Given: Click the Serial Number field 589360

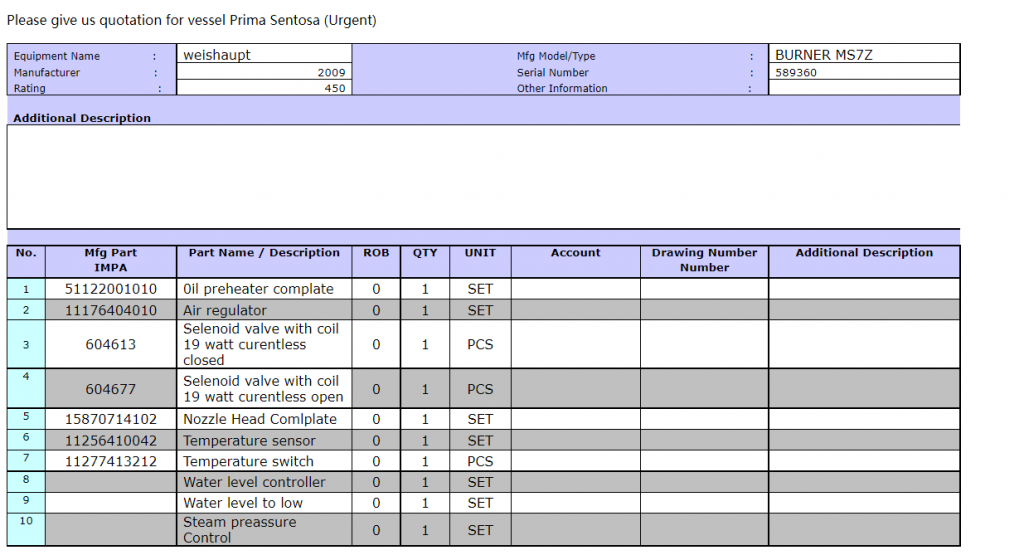Looking at the screenshot, I should tap(864, 73).
